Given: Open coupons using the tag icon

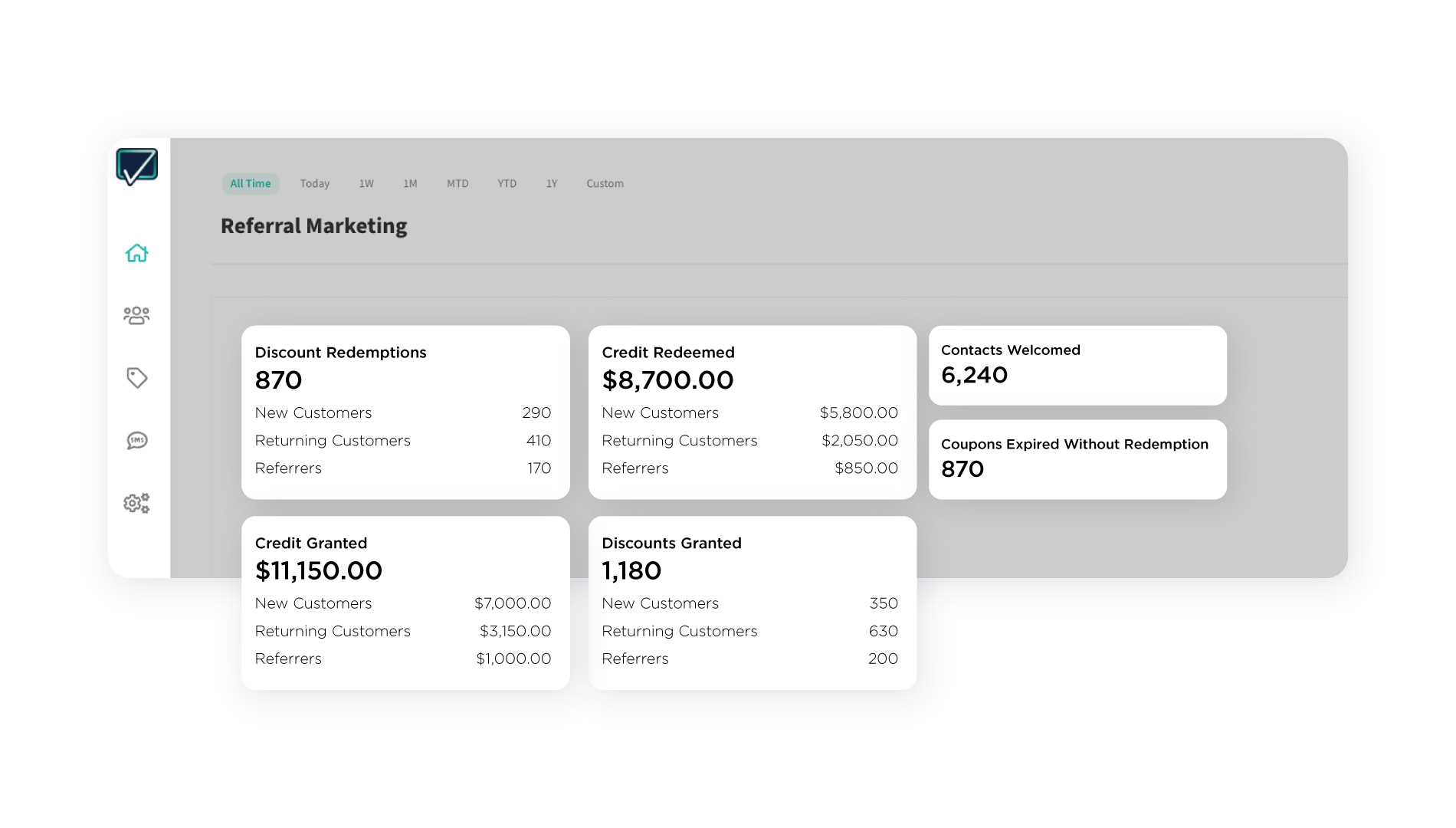Looking at the screenshot, I should pyautogui.click(x=136, y=377).
